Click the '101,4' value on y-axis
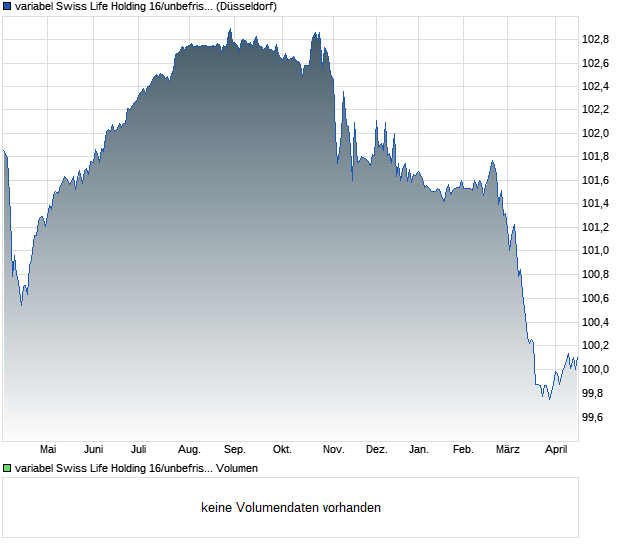 [x=595, y=204]
